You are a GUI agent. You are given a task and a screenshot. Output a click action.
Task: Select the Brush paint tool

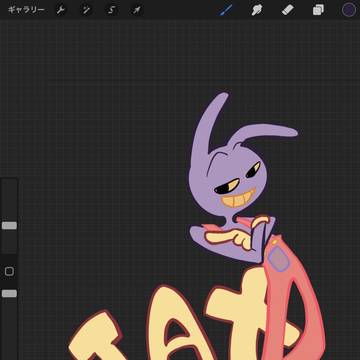click(x=226, y=10)
